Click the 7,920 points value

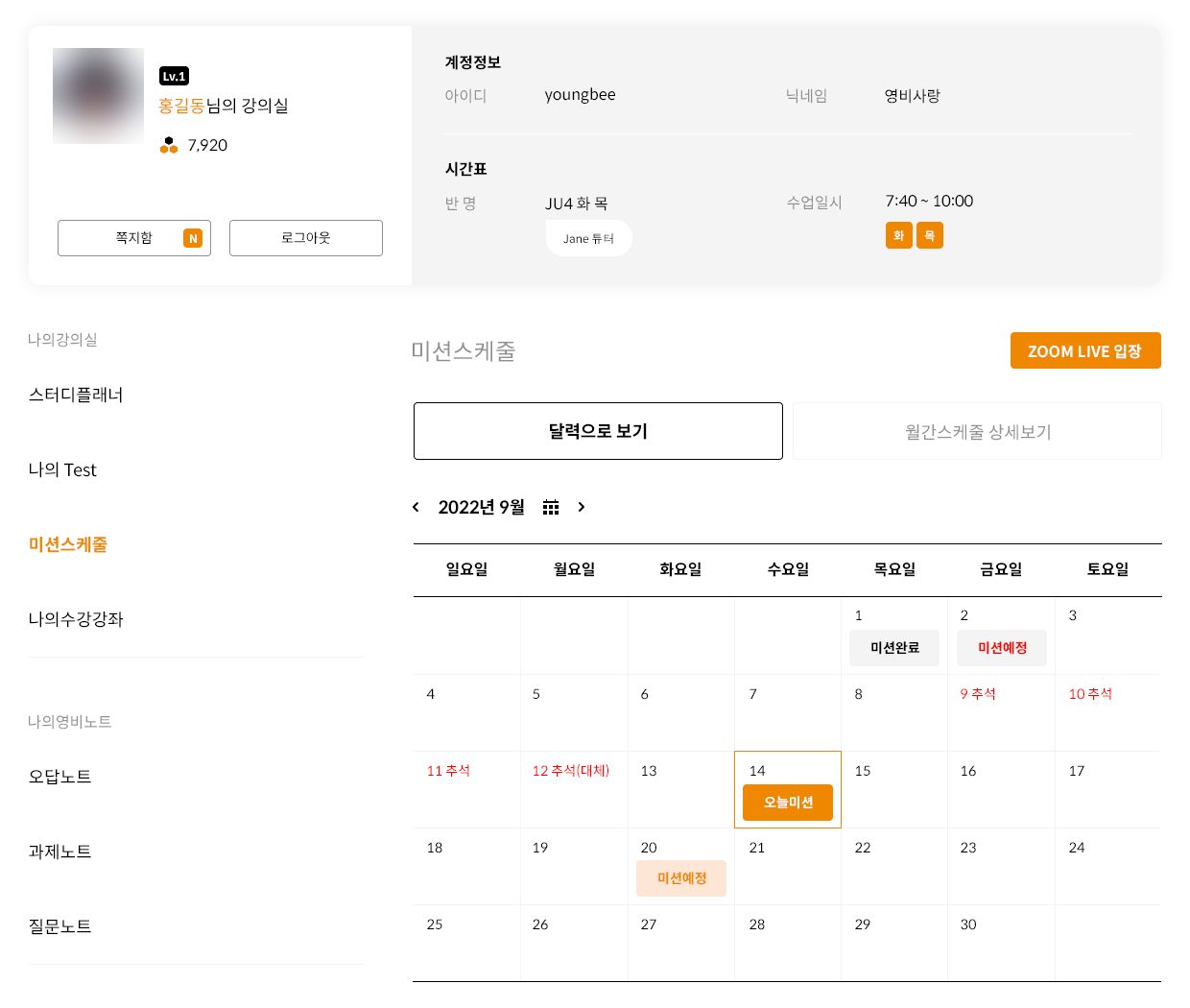(x=207, y=145)
